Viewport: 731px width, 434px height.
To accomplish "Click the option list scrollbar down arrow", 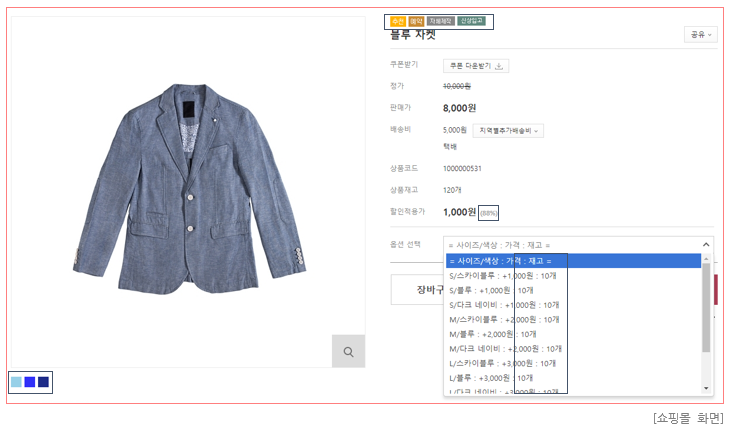I will tap(707, 388).
